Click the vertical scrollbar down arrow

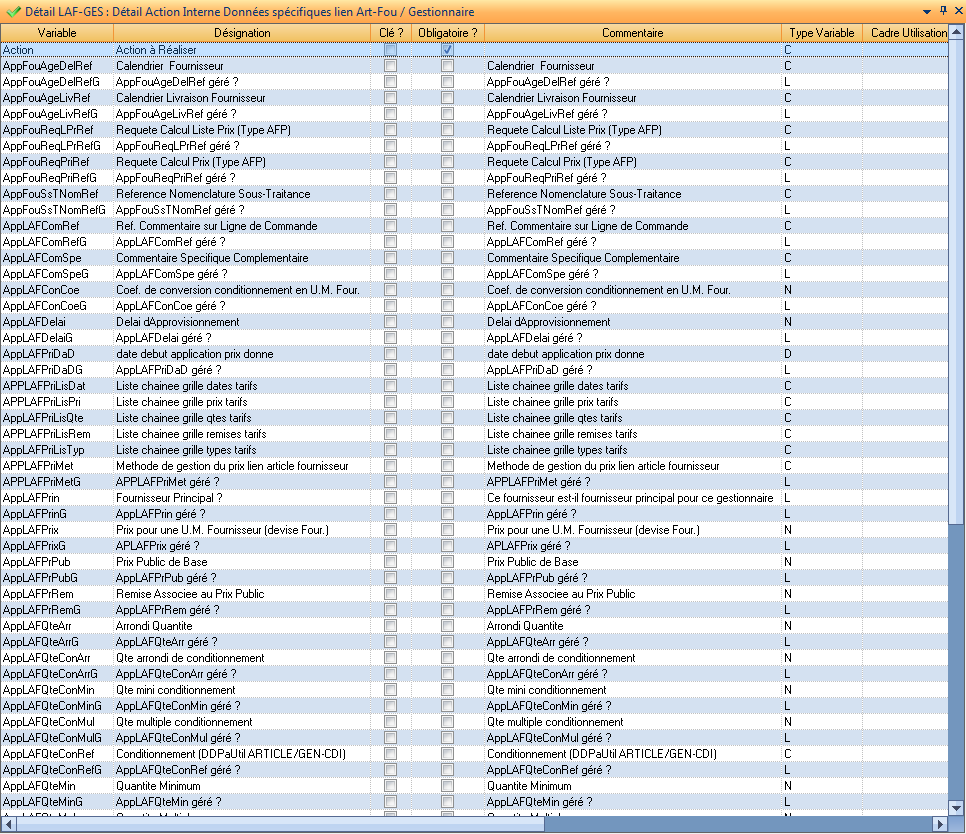point(956,808)
